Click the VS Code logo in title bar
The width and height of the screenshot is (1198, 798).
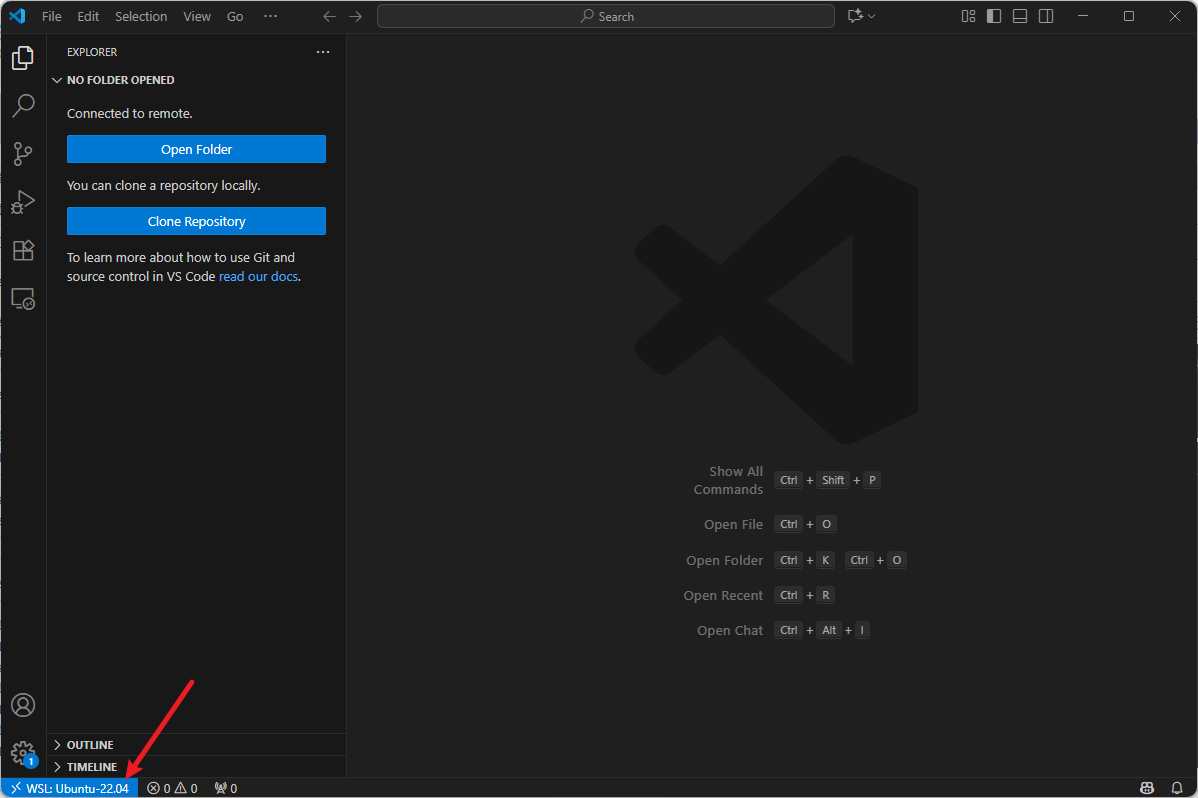coord(18,16)
